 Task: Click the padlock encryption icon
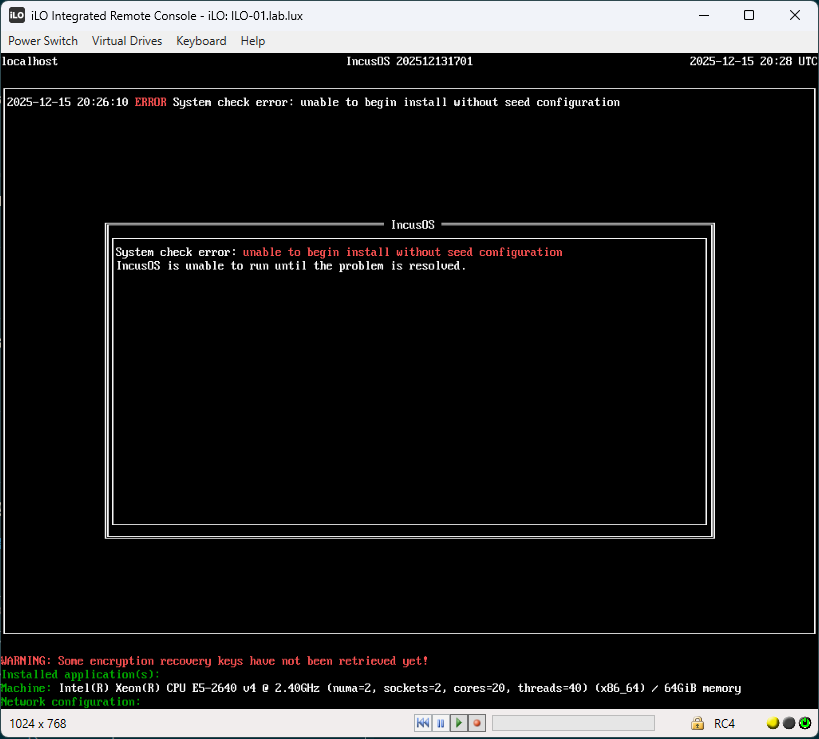(x=697, y=723)
